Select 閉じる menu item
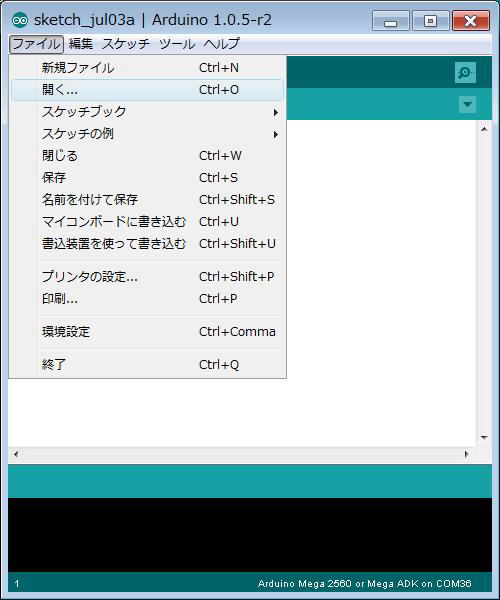Image resolution: width=500 pixels, height=600 pixels. [x=147, y=156]
